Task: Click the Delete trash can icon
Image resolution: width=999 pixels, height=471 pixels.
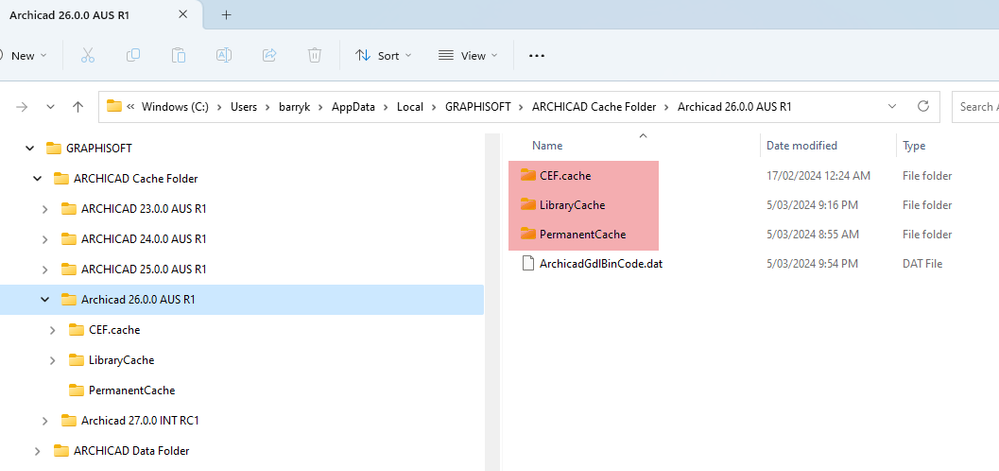Action: coord(315,55)
